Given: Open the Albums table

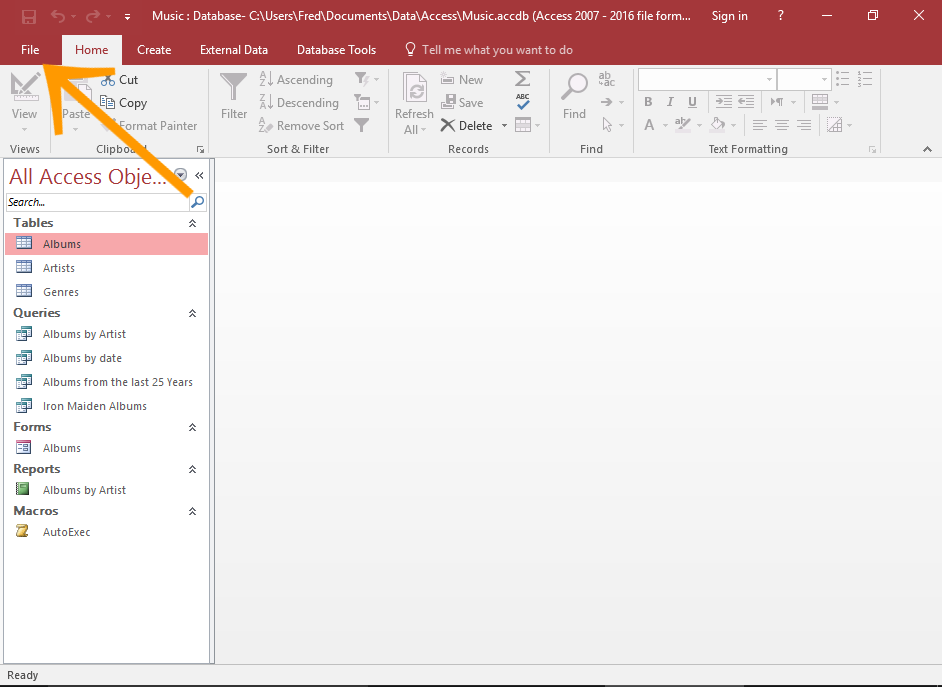Looking at the screenshot, I should coord(106,244).
